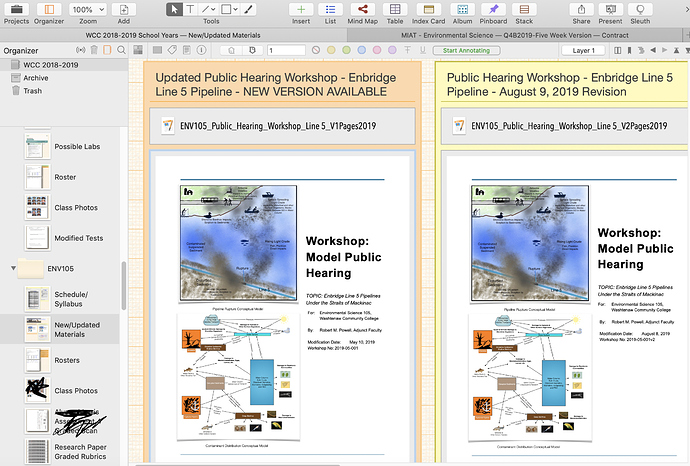This screenshot has height=466, width=690.
Task: Open the info inspector icon
Action: point(202,50)
